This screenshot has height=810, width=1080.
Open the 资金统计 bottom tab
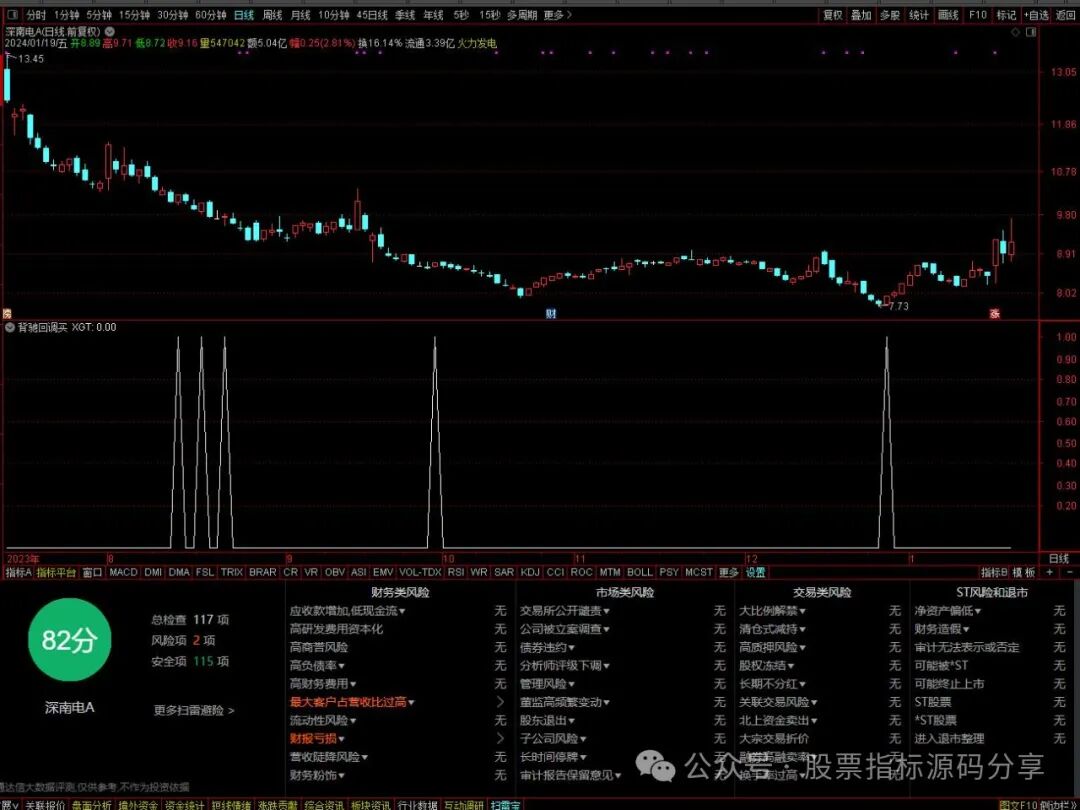pyautogui.click(x=184, y=804)
